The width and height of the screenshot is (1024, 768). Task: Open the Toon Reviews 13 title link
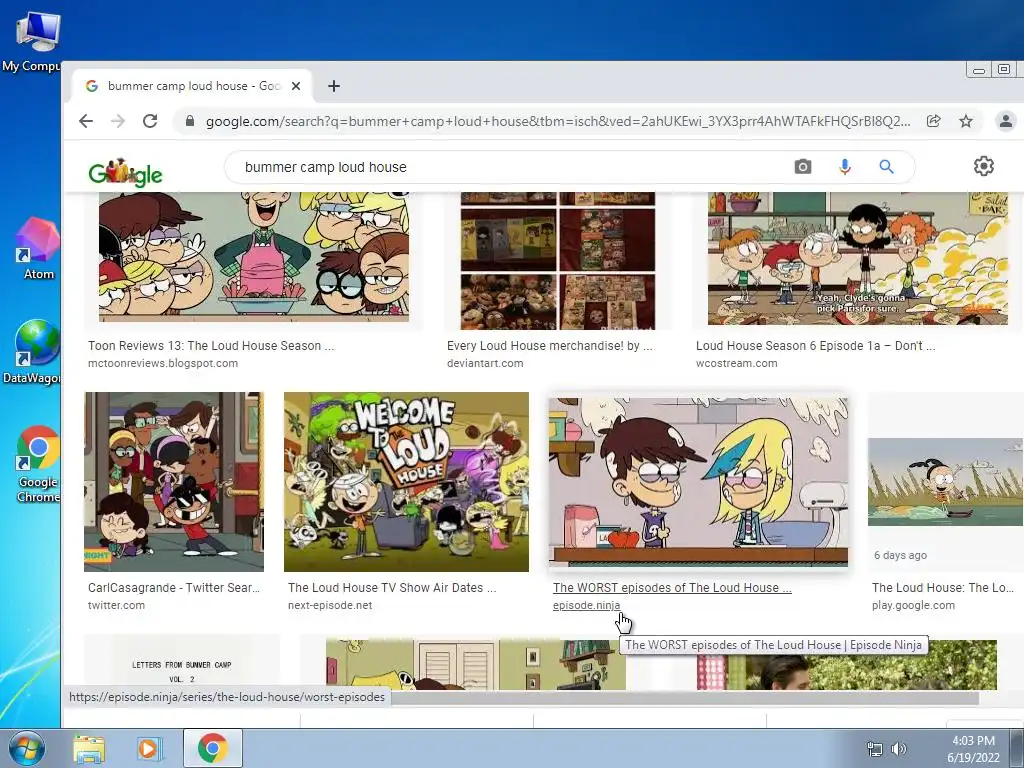(x=211, y=345)
